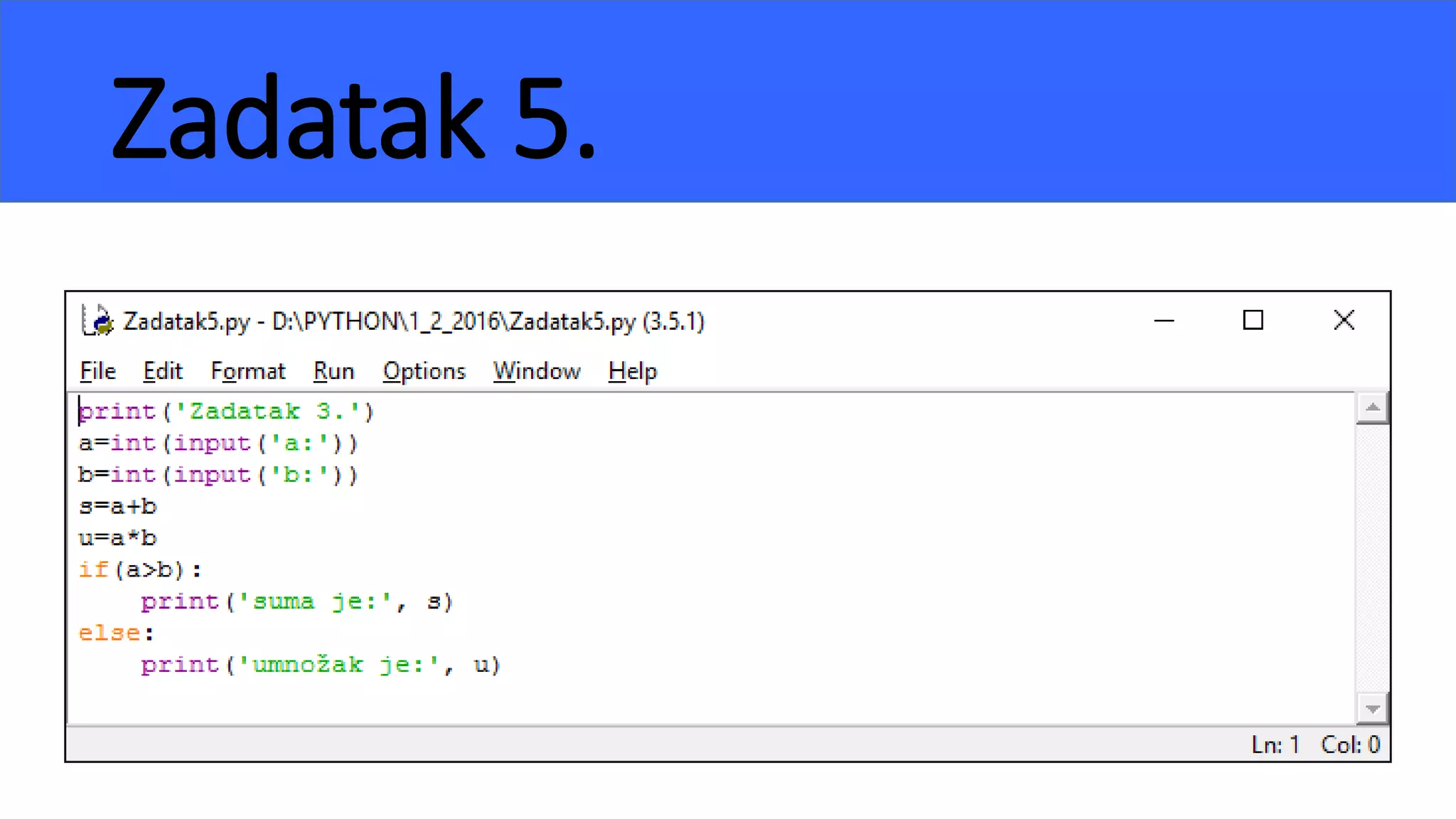Click the line s=a+b
This screenshot has height=819, width=1456.
(x=117, y=507)
